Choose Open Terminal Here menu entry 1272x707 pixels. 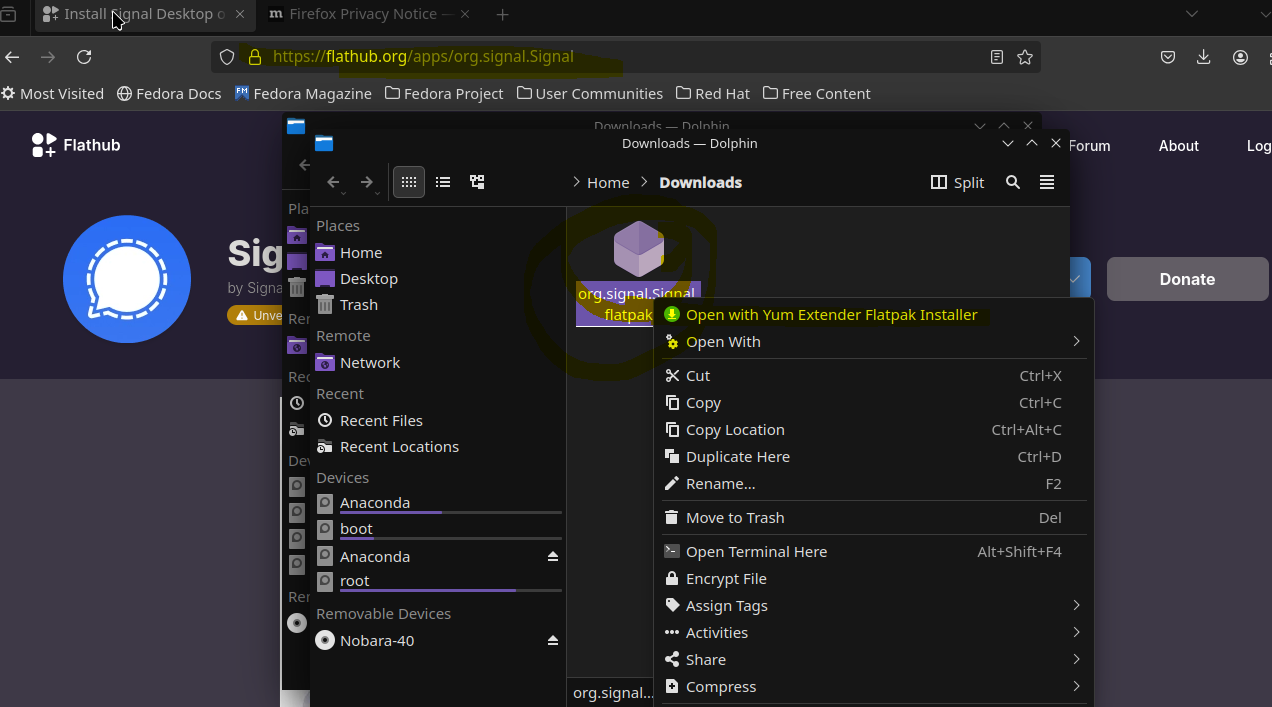click(x=876, y=551)
